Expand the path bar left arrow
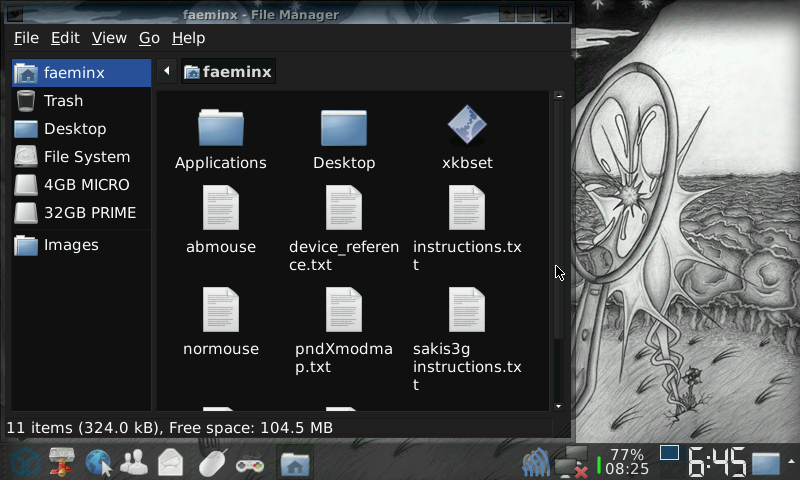The width and height of the screenshot is (800, 480). [166, 72]
